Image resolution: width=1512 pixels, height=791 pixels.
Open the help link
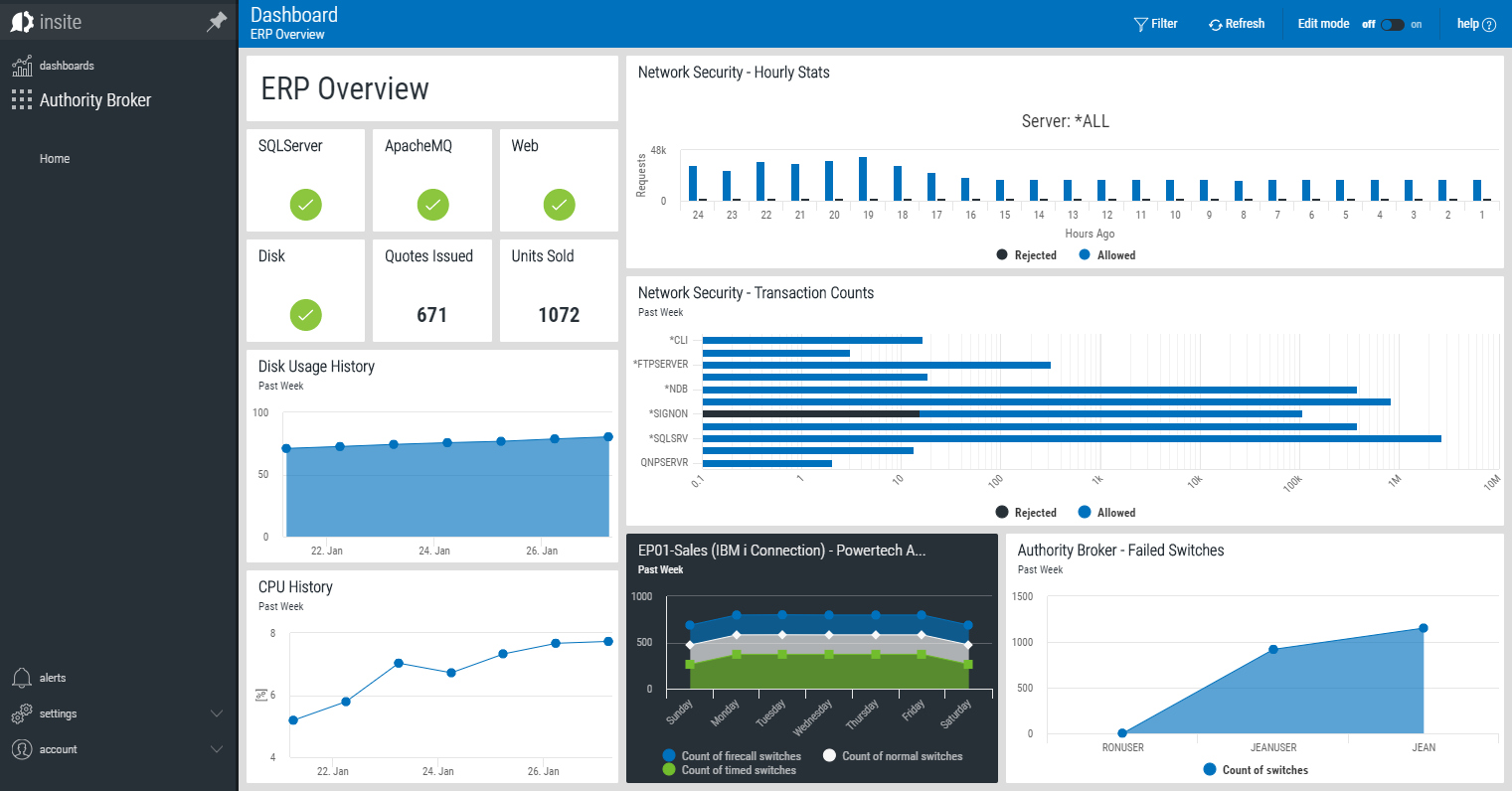coord(1475,24)
